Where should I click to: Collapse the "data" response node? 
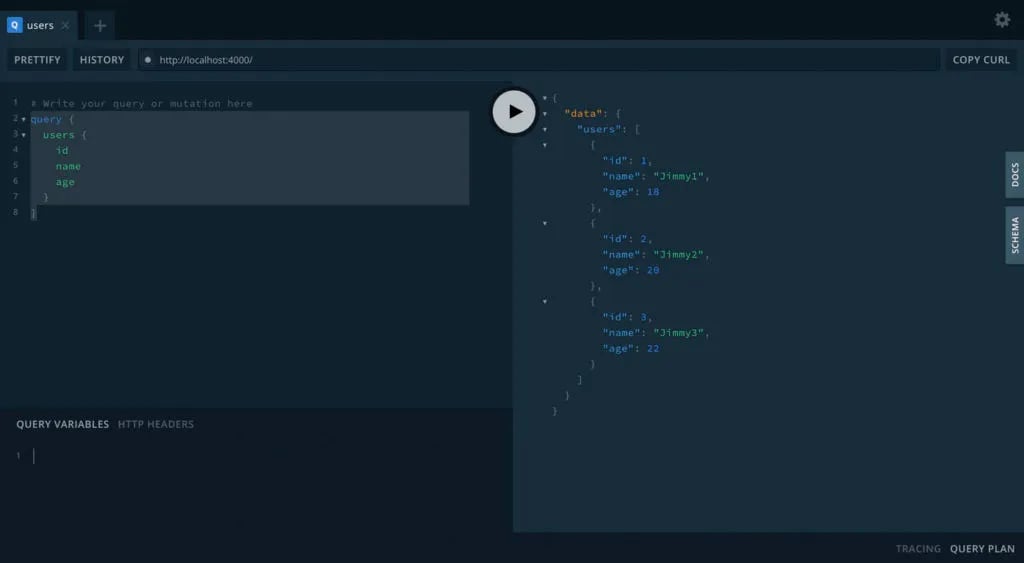[545, 114]
